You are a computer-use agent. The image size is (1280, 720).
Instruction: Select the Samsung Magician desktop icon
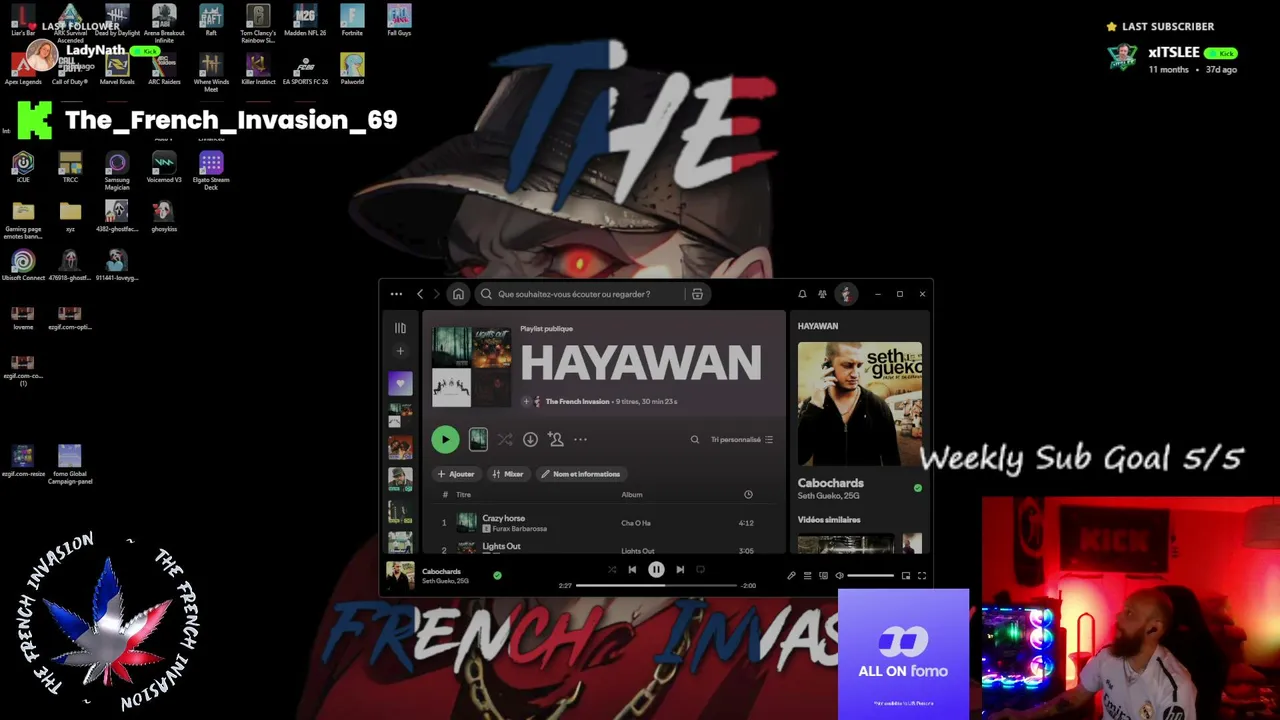(117, 171)
